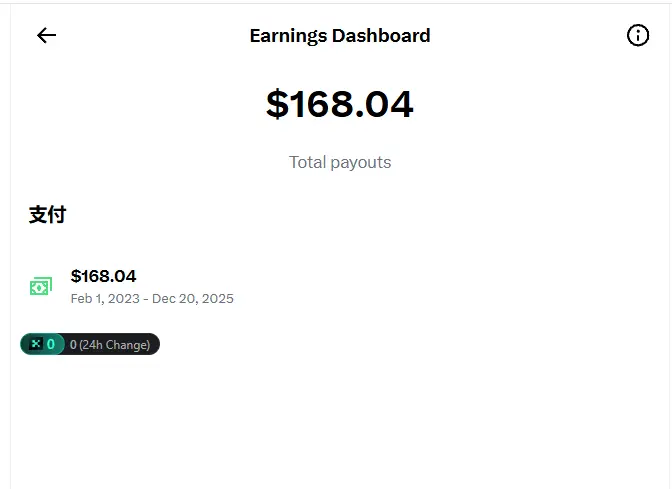The width and height of the screenshot is (672, 489).
Task: Click the word "Dashboard" in the header
Action: [x=381, y=36]
